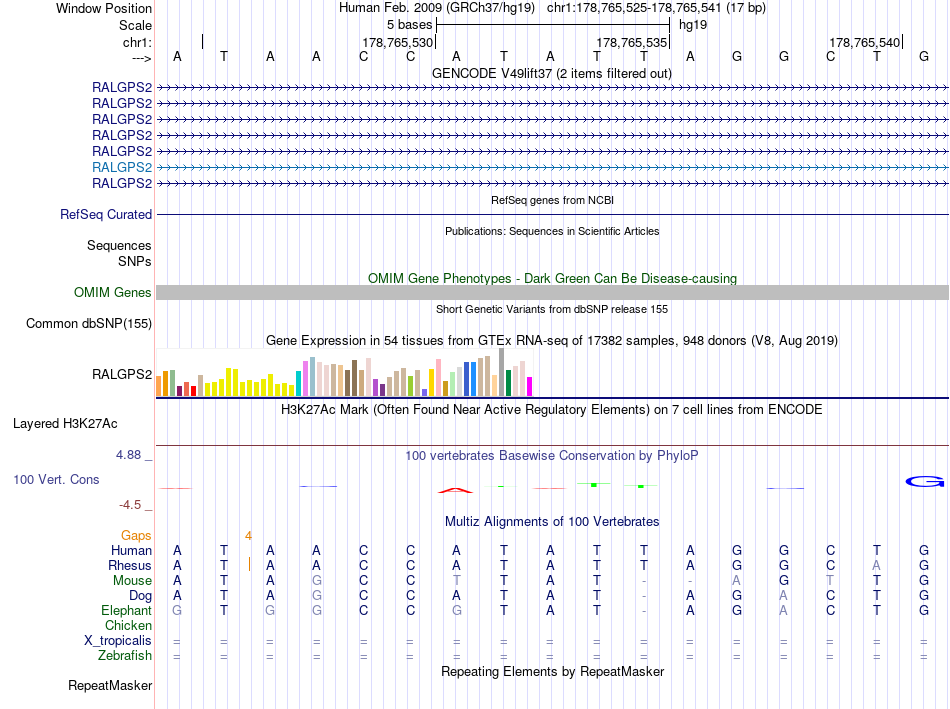Click the 178,765,540 ruler position label
The width and height of the screenshot is (950, 709).
(865, 42)
